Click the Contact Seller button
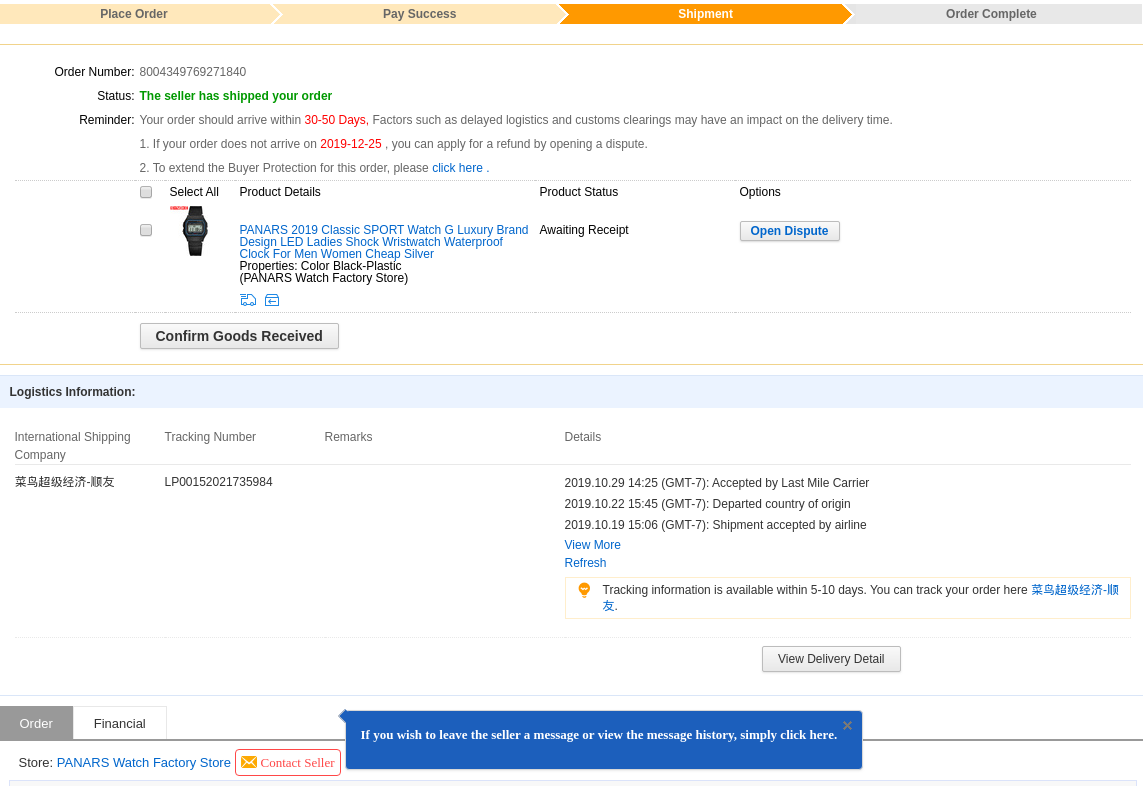Screen dimensions: 1143x786 (x=288, y=763)
